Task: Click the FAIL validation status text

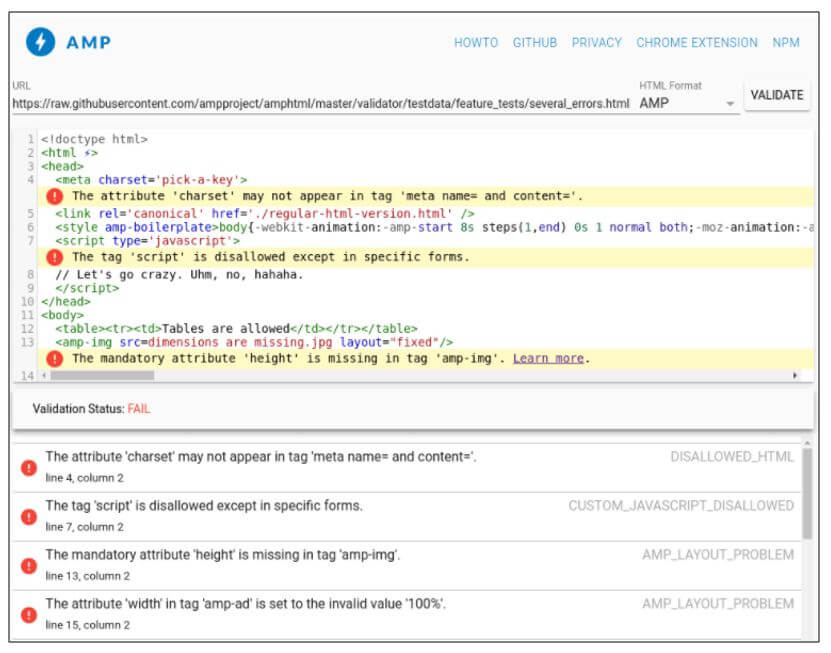Action: [139, 409]
